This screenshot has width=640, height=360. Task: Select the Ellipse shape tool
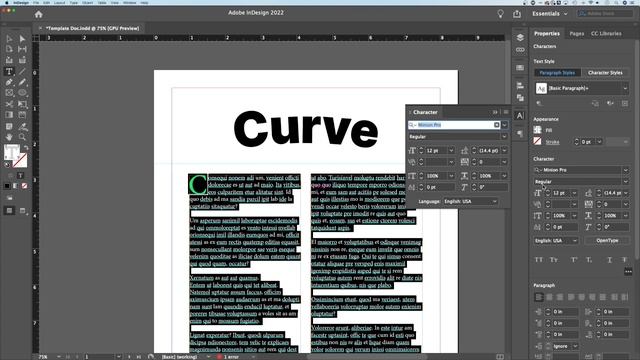[x=22, y=93]
